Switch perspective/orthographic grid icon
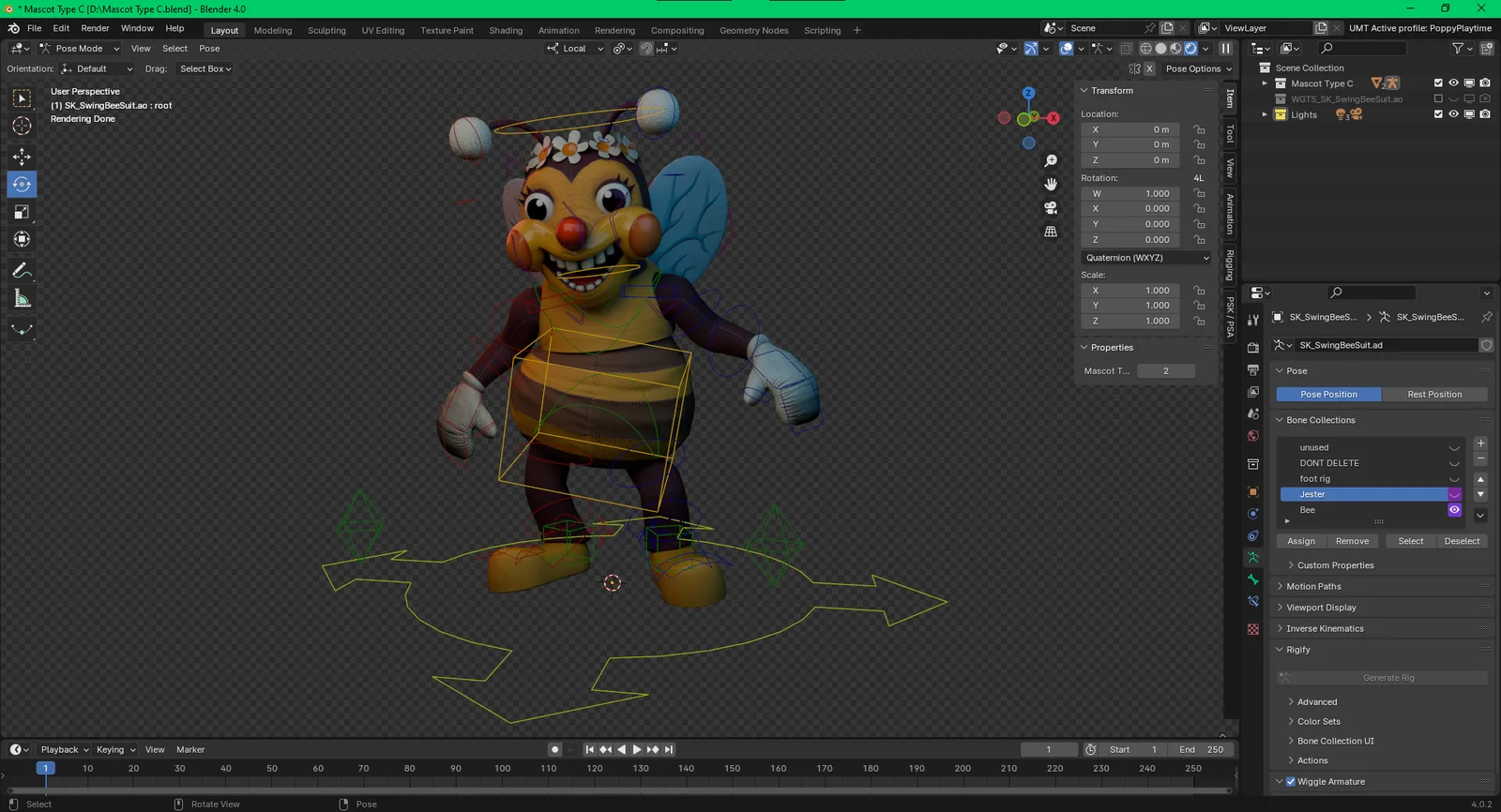This screenshot has width=1501, height=812. (1051, 231)
